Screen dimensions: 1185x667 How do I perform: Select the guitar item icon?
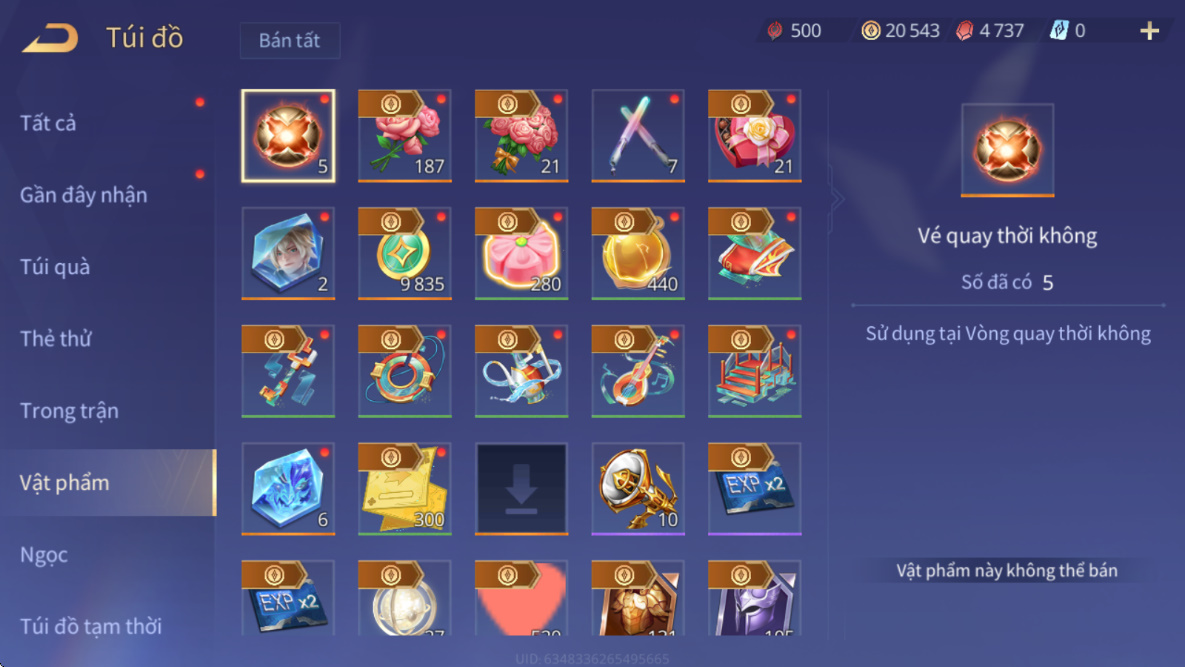click(x=639, y=372)
